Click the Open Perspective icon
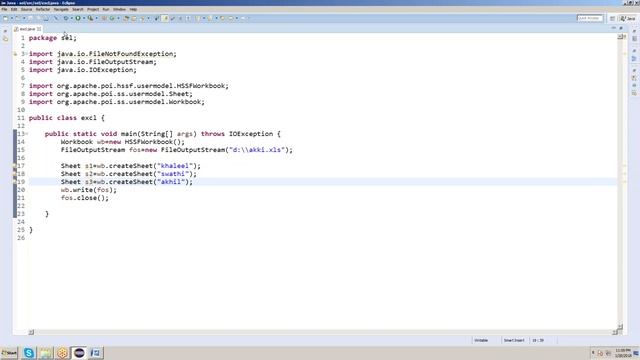The image size is (640, 360). 612,18
